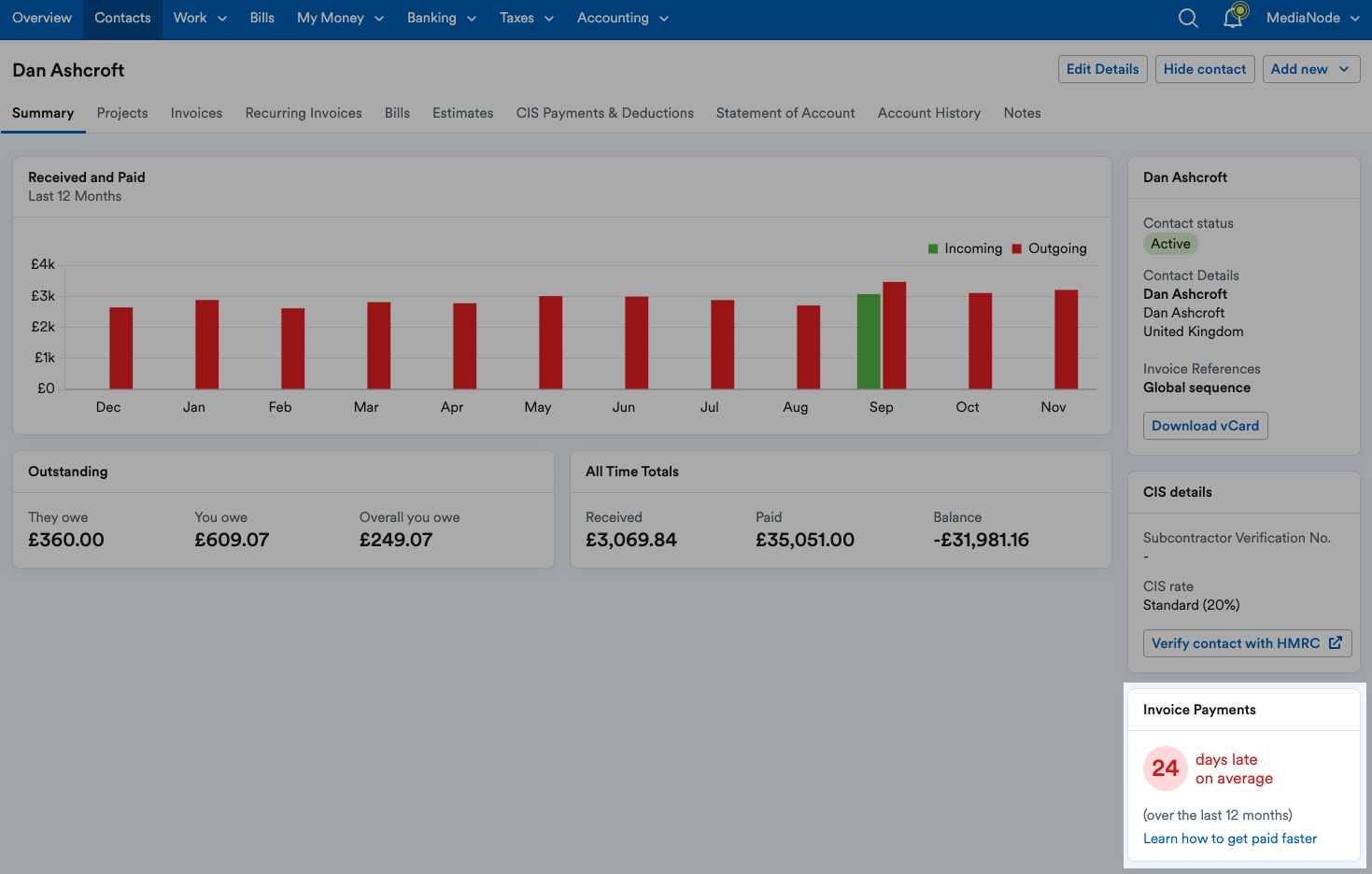
Task: Switch to the Invoices tab
Action: [196, 113]
